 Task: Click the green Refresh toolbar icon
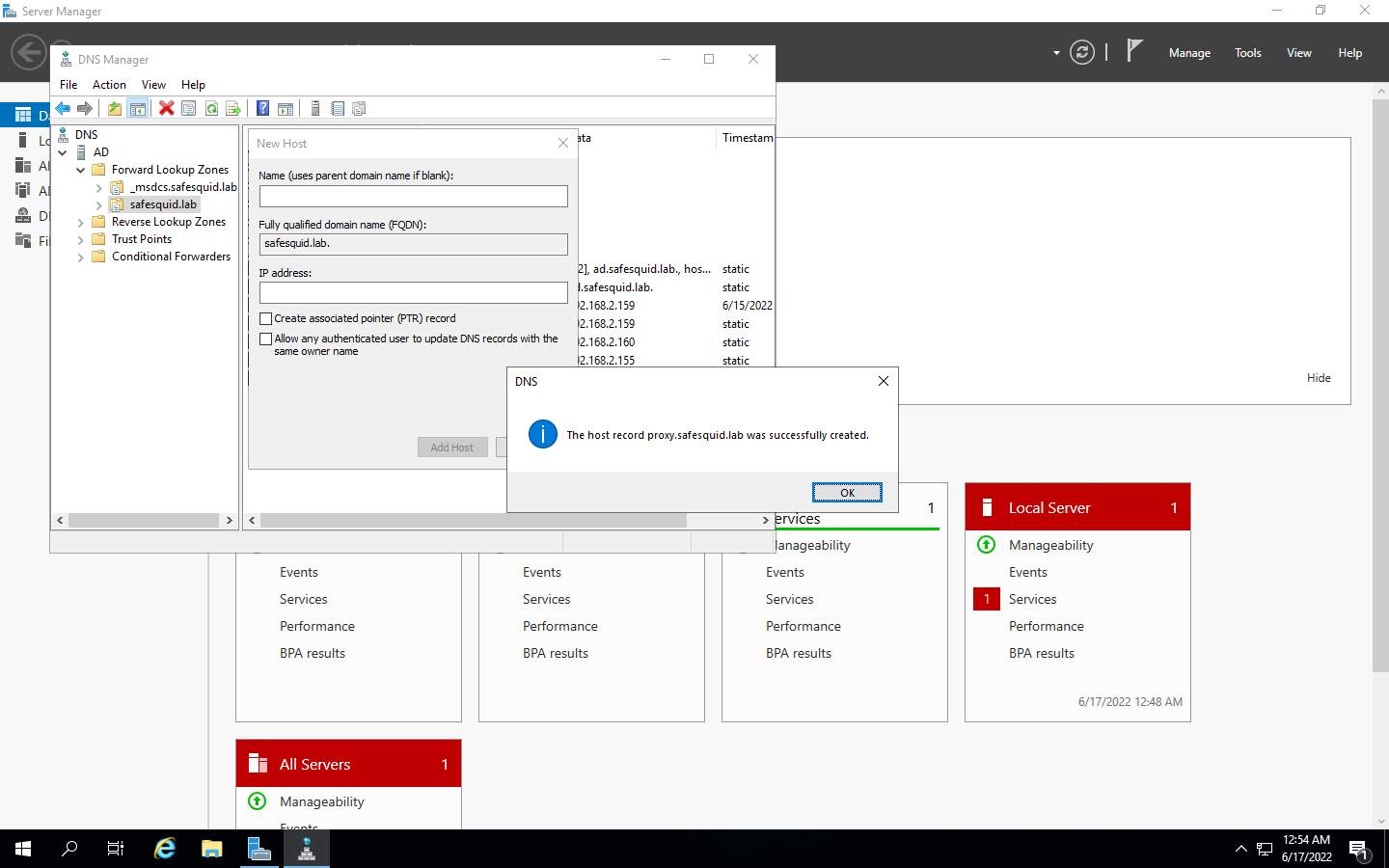(x=211, y=108)
